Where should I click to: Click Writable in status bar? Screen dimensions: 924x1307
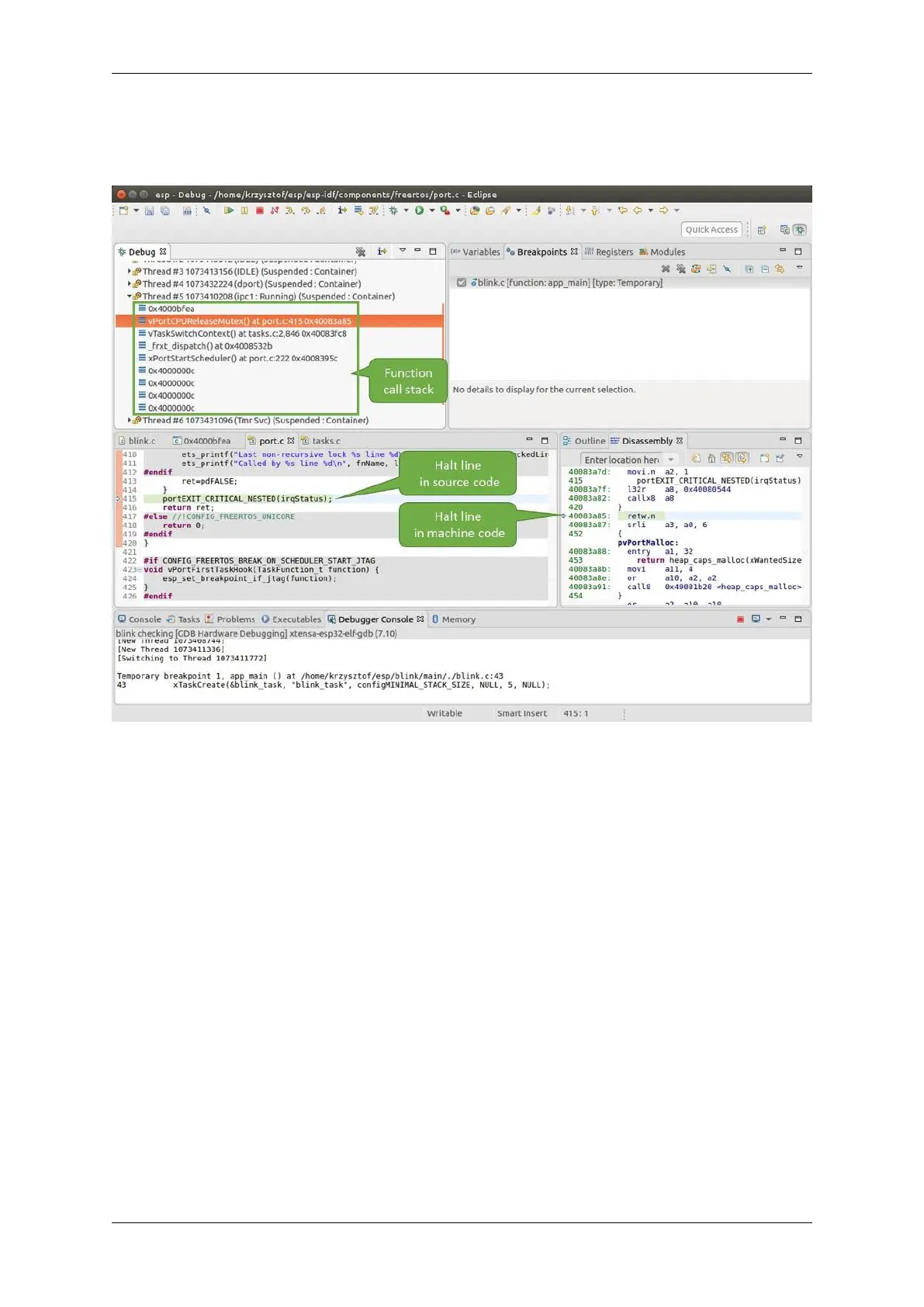[x=445, y=713]
